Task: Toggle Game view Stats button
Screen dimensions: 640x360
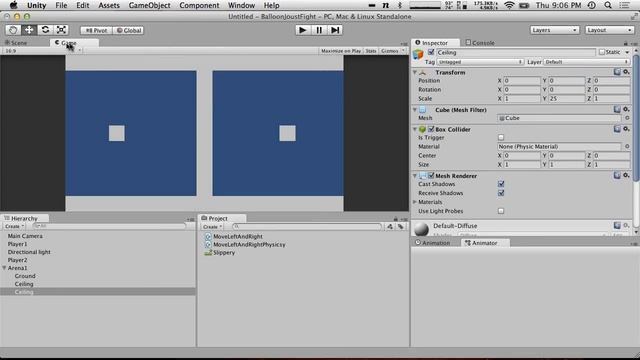Action: coord(371,51)
